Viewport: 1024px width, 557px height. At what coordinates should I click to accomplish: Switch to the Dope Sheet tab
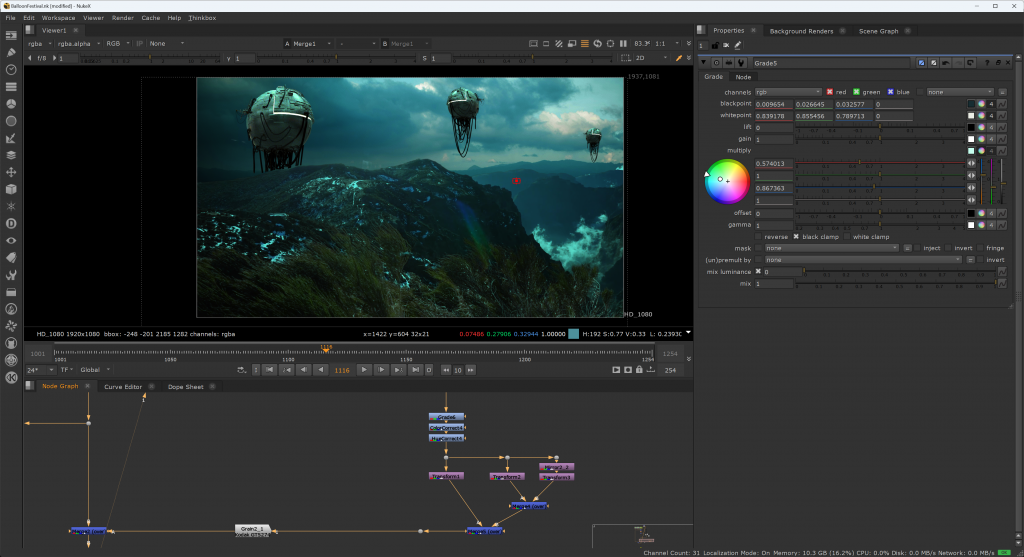[185, 387]
